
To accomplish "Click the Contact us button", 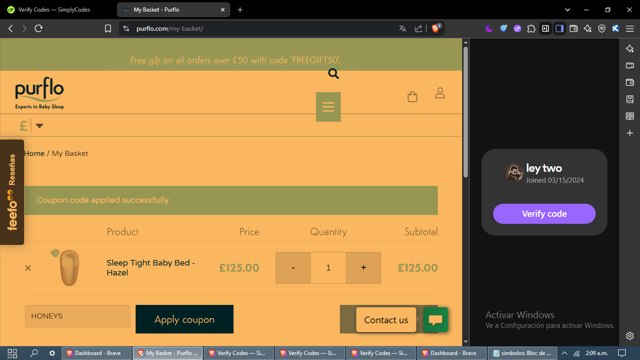I will (x=386, y=320).
